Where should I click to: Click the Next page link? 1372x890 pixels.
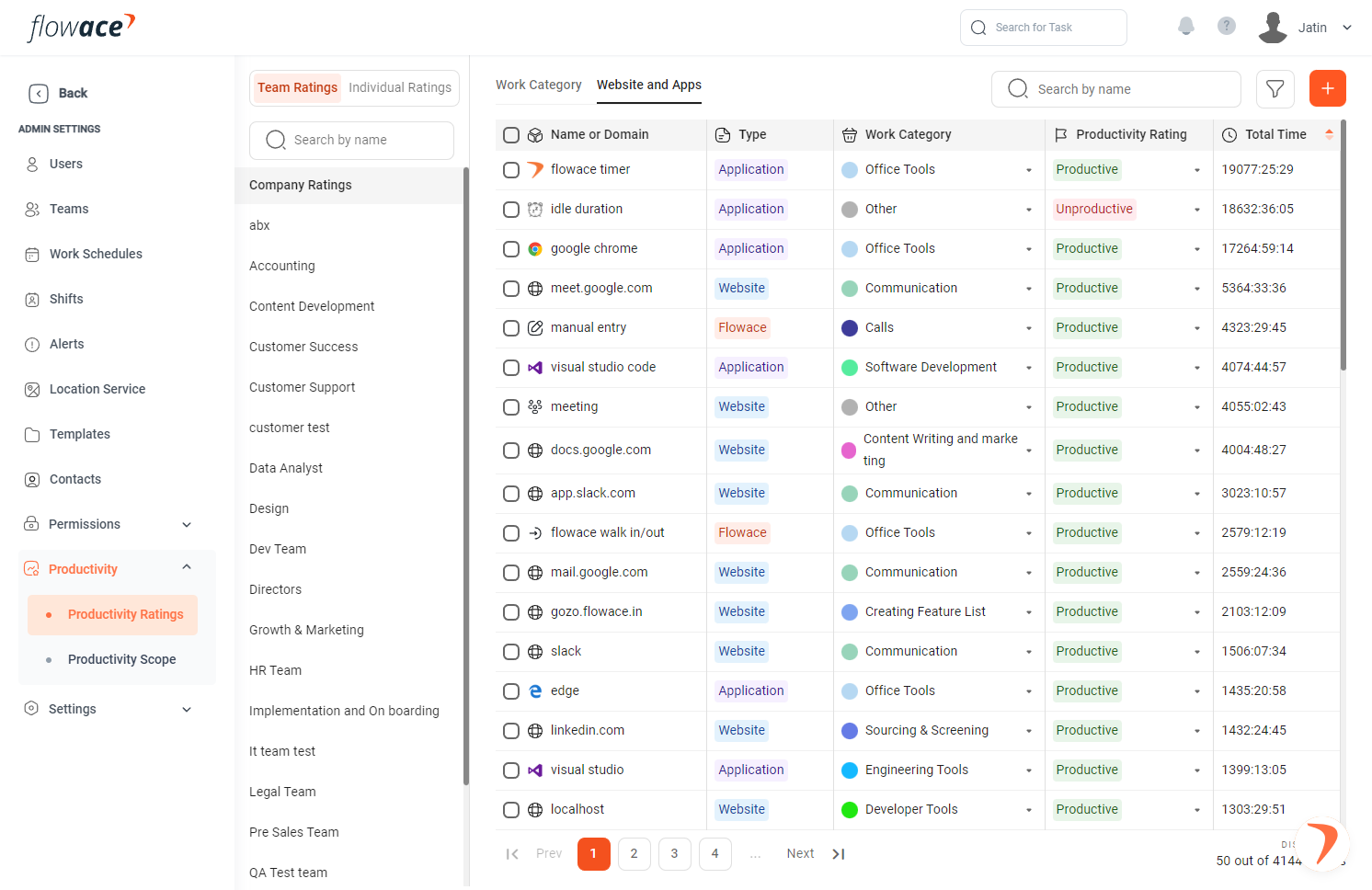(x=800, y=854)
